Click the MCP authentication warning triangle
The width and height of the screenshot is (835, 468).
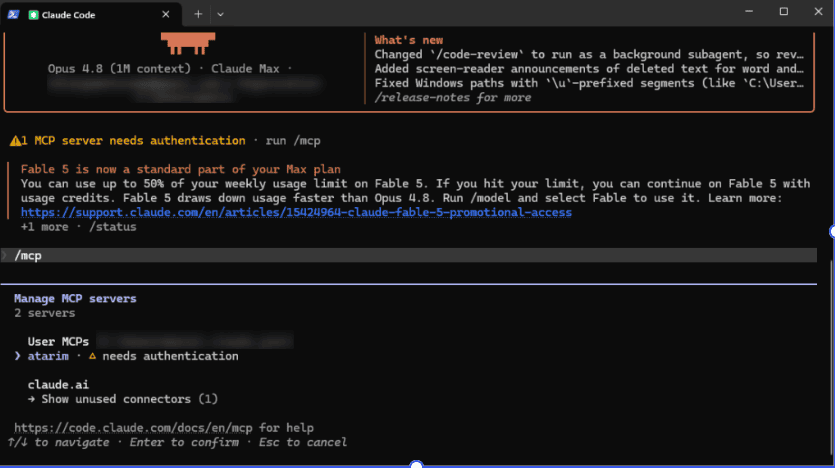pyautogui.click(x=15, y=141)
